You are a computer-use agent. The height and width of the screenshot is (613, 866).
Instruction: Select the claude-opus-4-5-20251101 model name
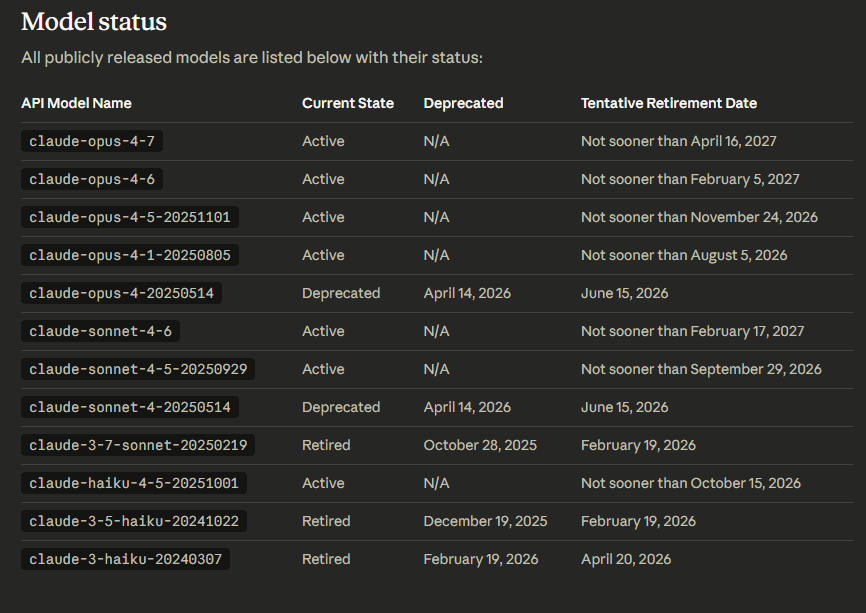pyautogui.click(x=130, y=217)
